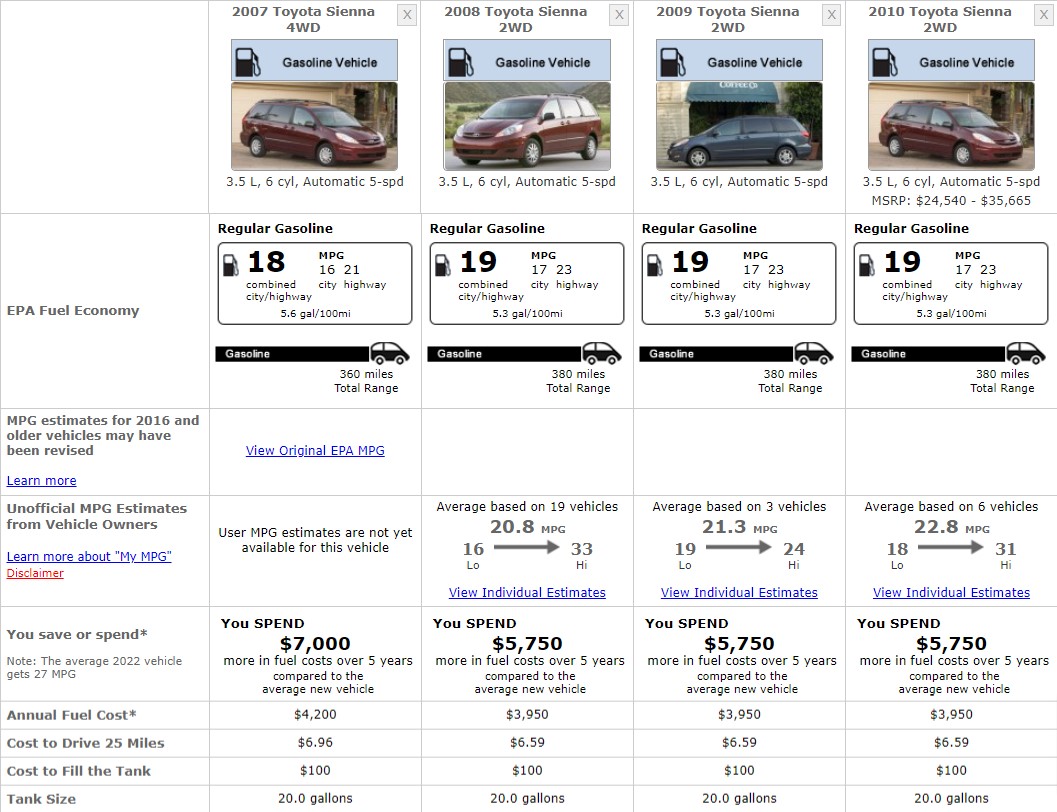Viewport: 1057px width, 812px height.
Task: Click the gas pump icon for 2008 Sienna
Action: 460,62
